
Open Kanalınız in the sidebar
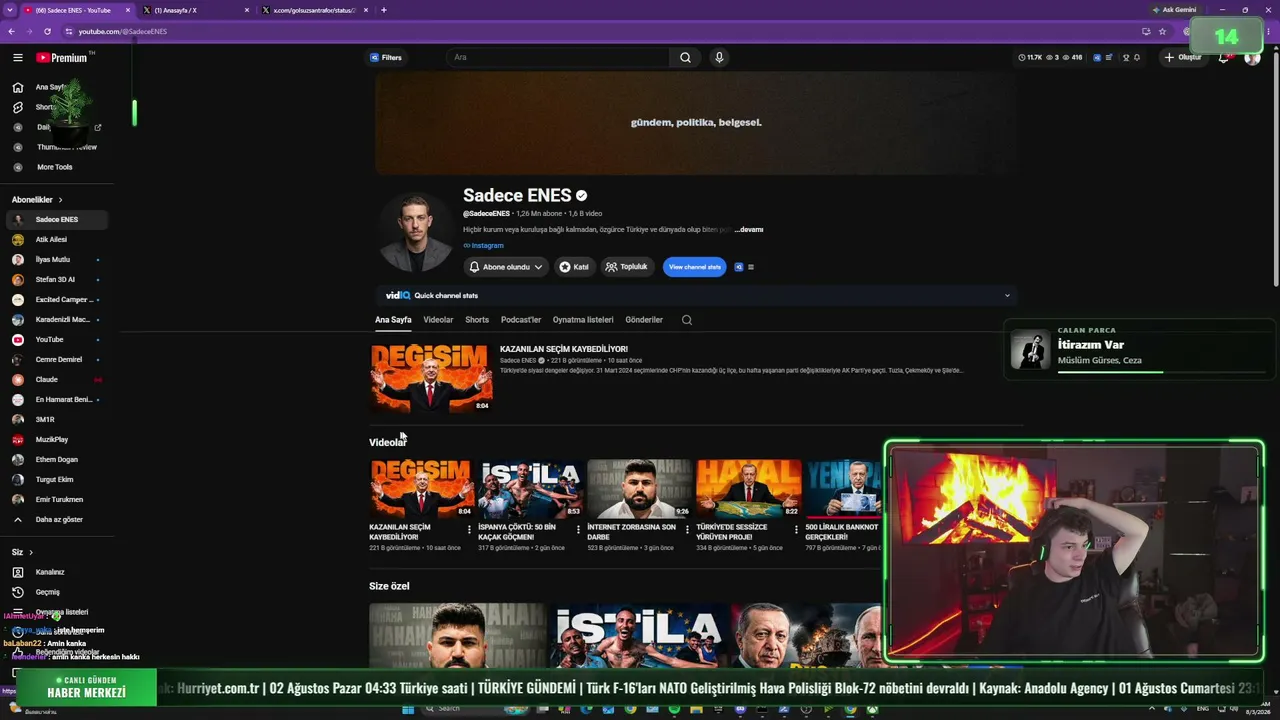(x=57, y=572)
